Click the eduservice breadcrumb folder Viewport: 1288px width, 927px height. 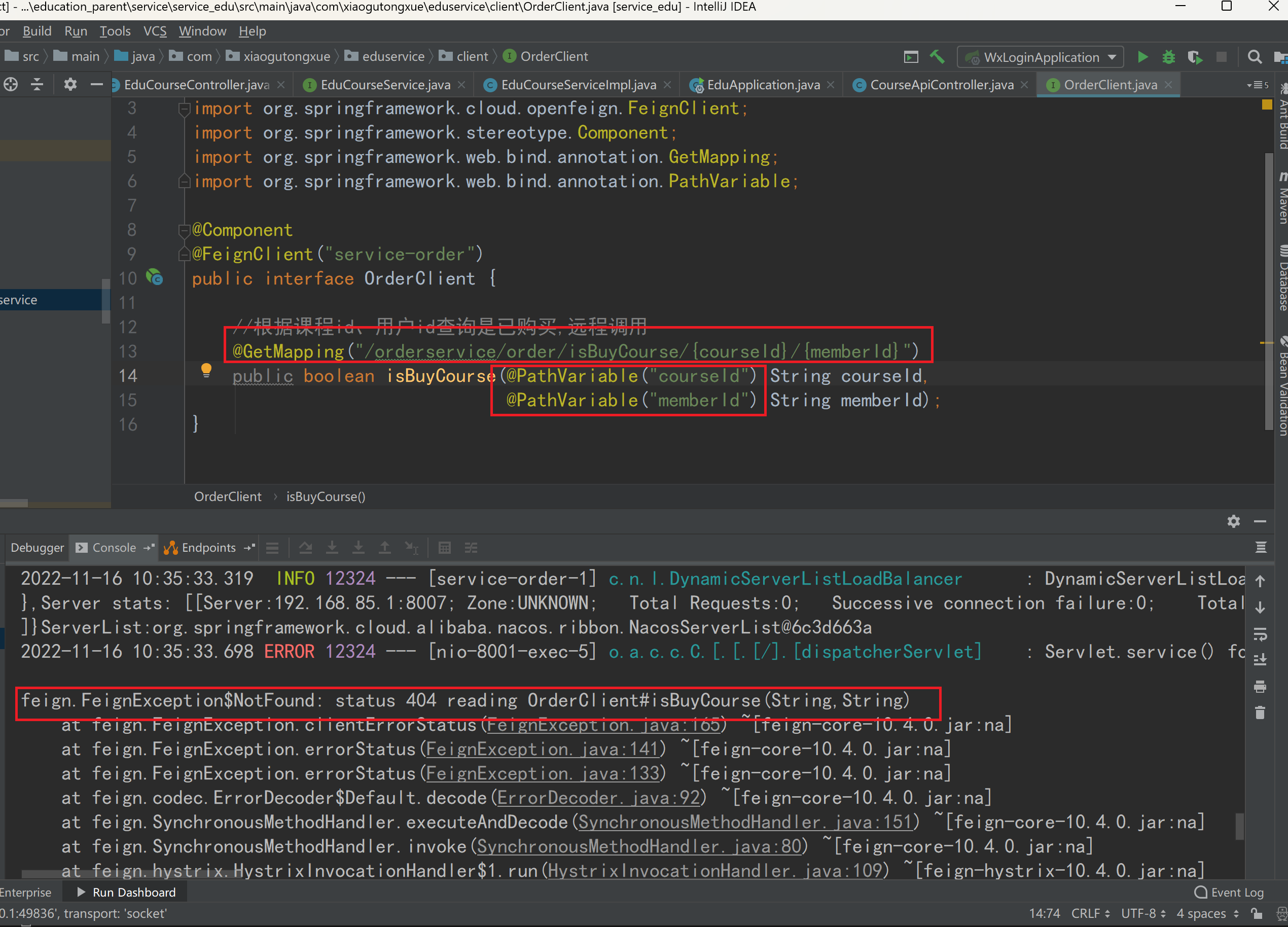tap(385, 57)
